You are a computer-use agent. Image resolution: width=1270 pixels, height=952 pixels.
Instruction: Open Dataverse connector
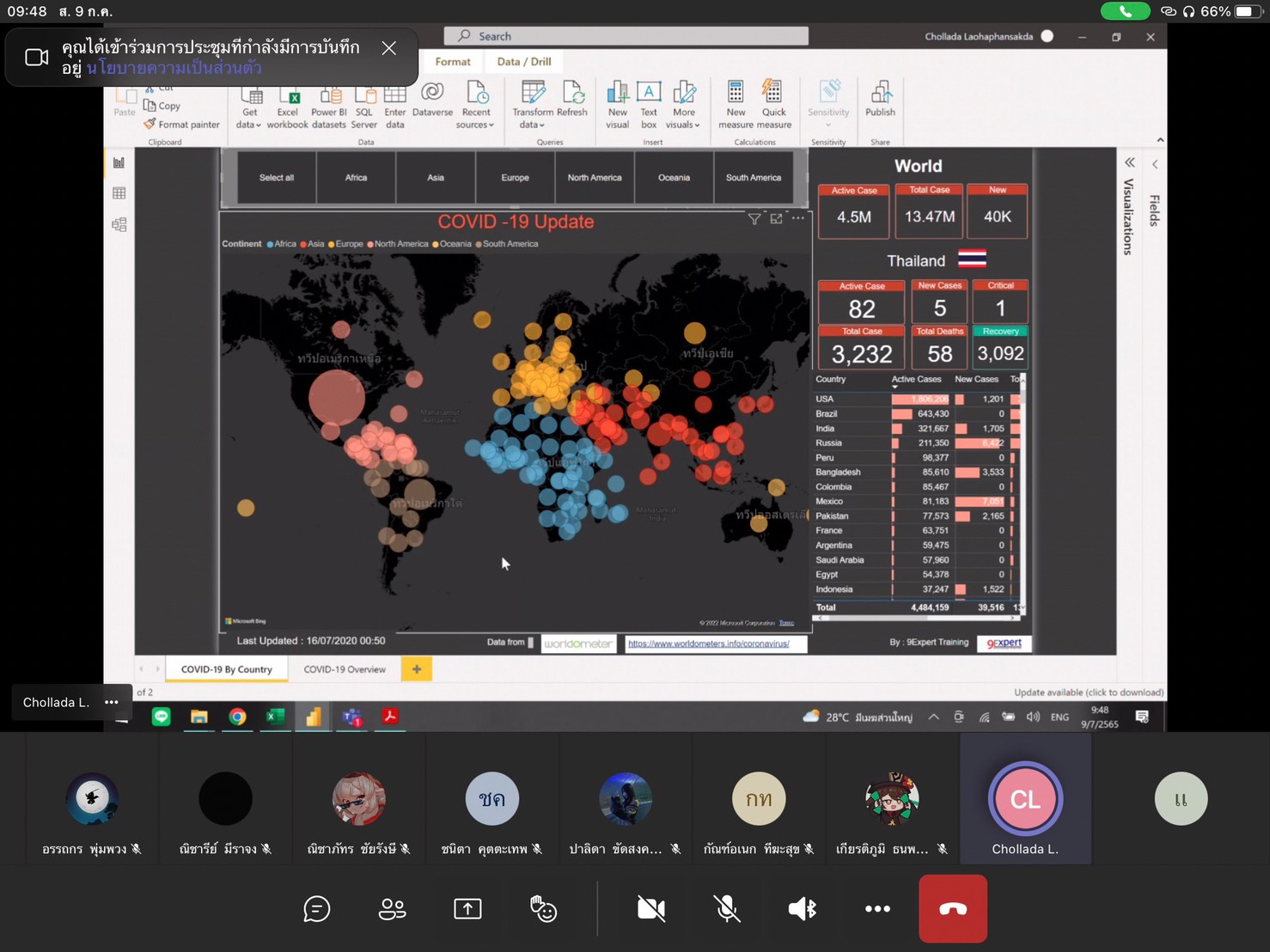[432, 100]
